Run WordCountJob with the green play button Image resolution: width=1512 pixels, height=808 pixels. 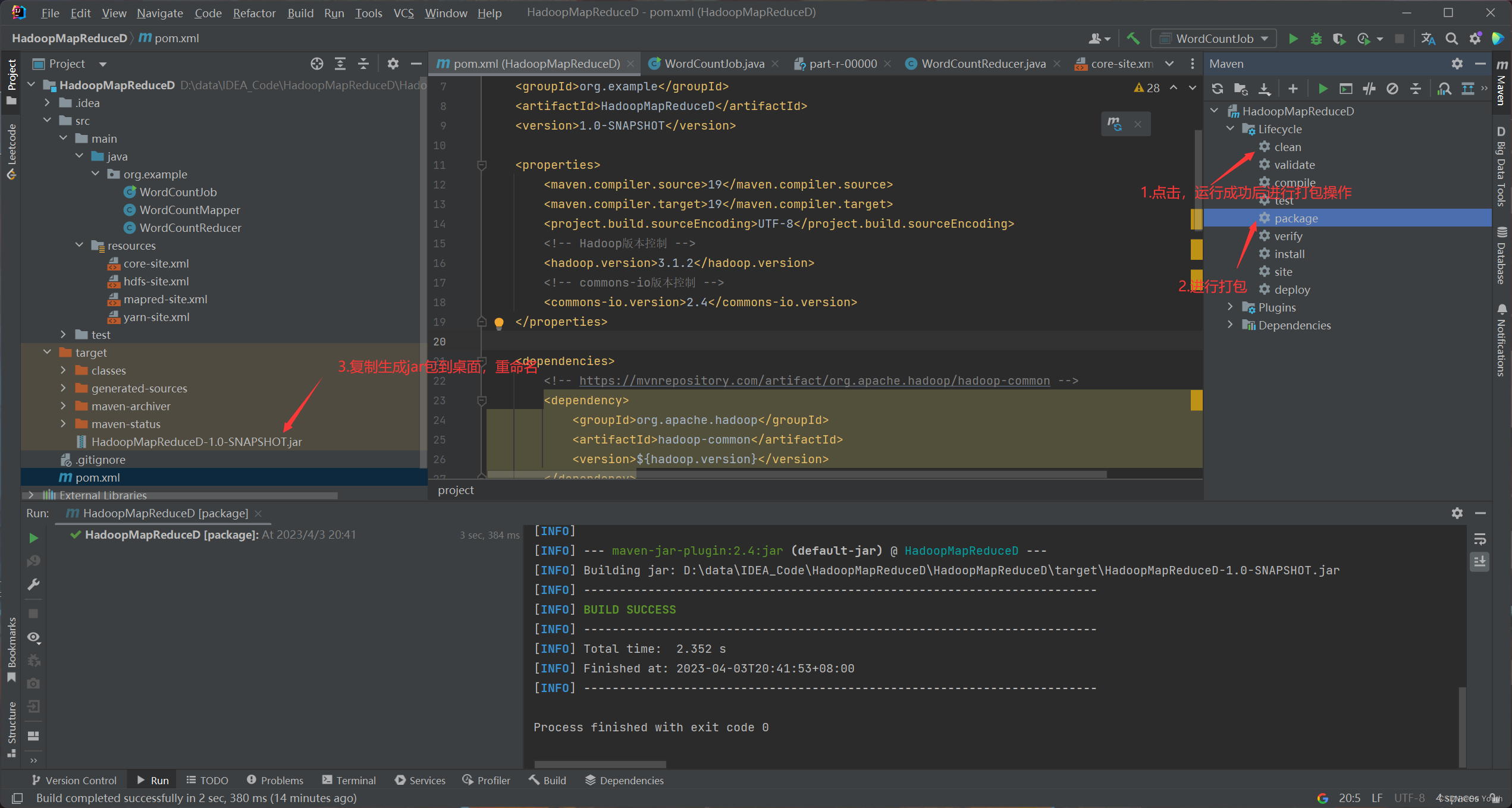click(1293, 39)
